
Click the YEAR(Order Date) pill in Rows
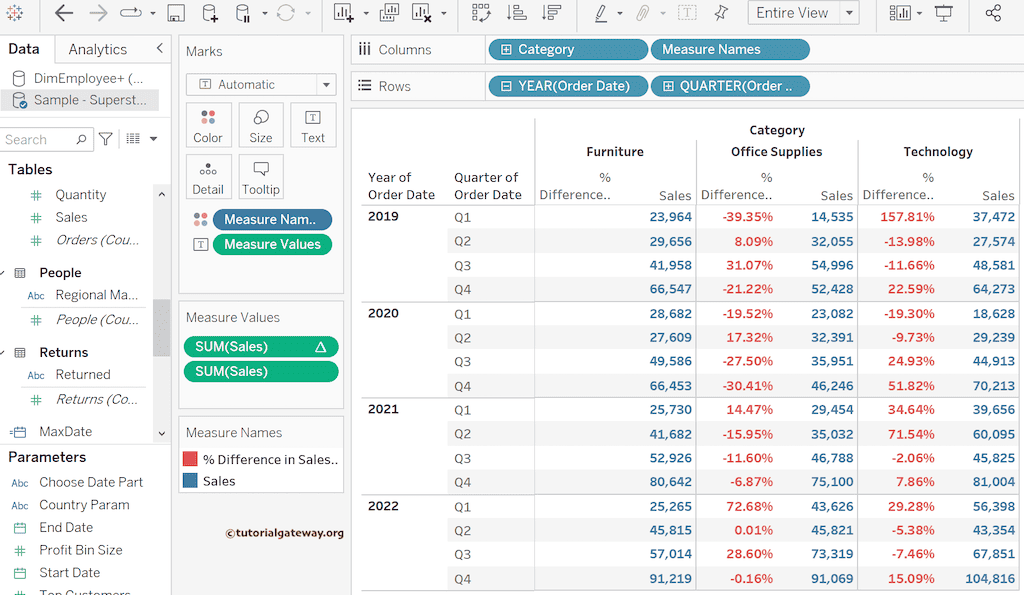(567, 85)
